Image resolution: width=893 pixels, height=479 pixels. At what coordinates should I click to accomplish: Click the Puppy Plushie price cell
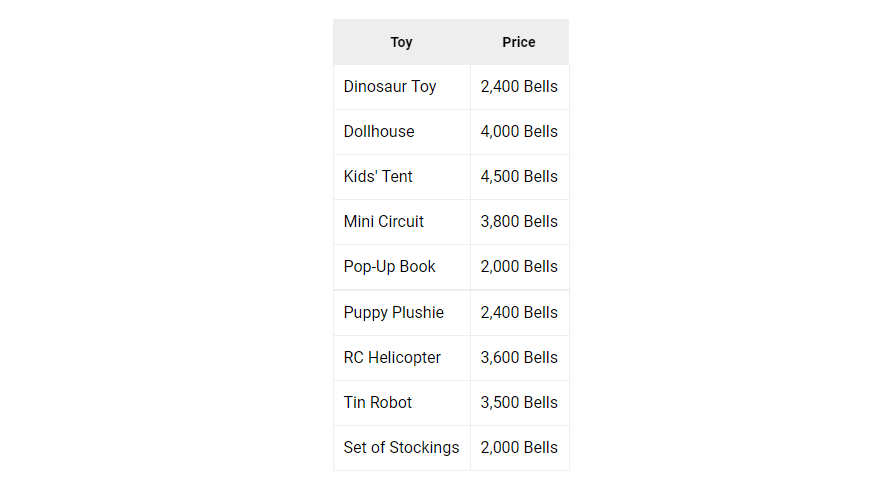(x=519, y=313)
